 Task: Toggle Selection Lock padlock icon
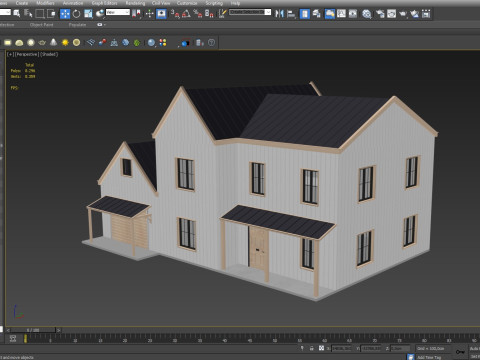311,348
